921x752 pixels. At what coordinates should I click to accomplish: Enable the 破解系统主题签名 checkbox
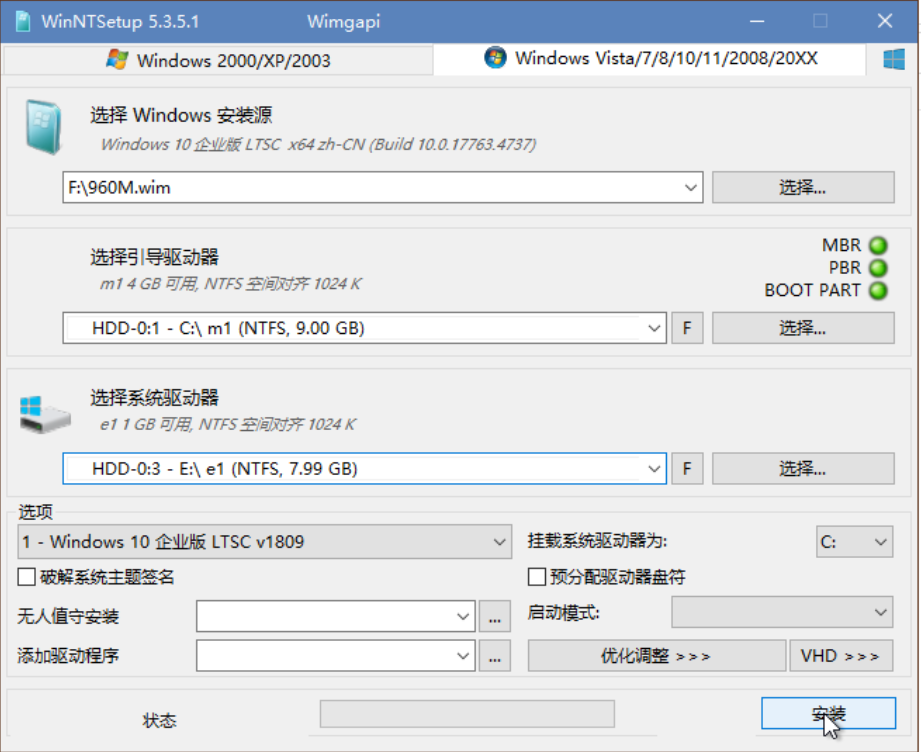point(26,577)
